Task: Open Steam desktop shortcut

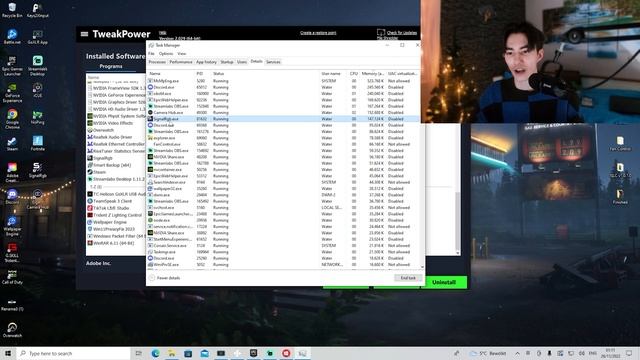Action: [12, 144]
